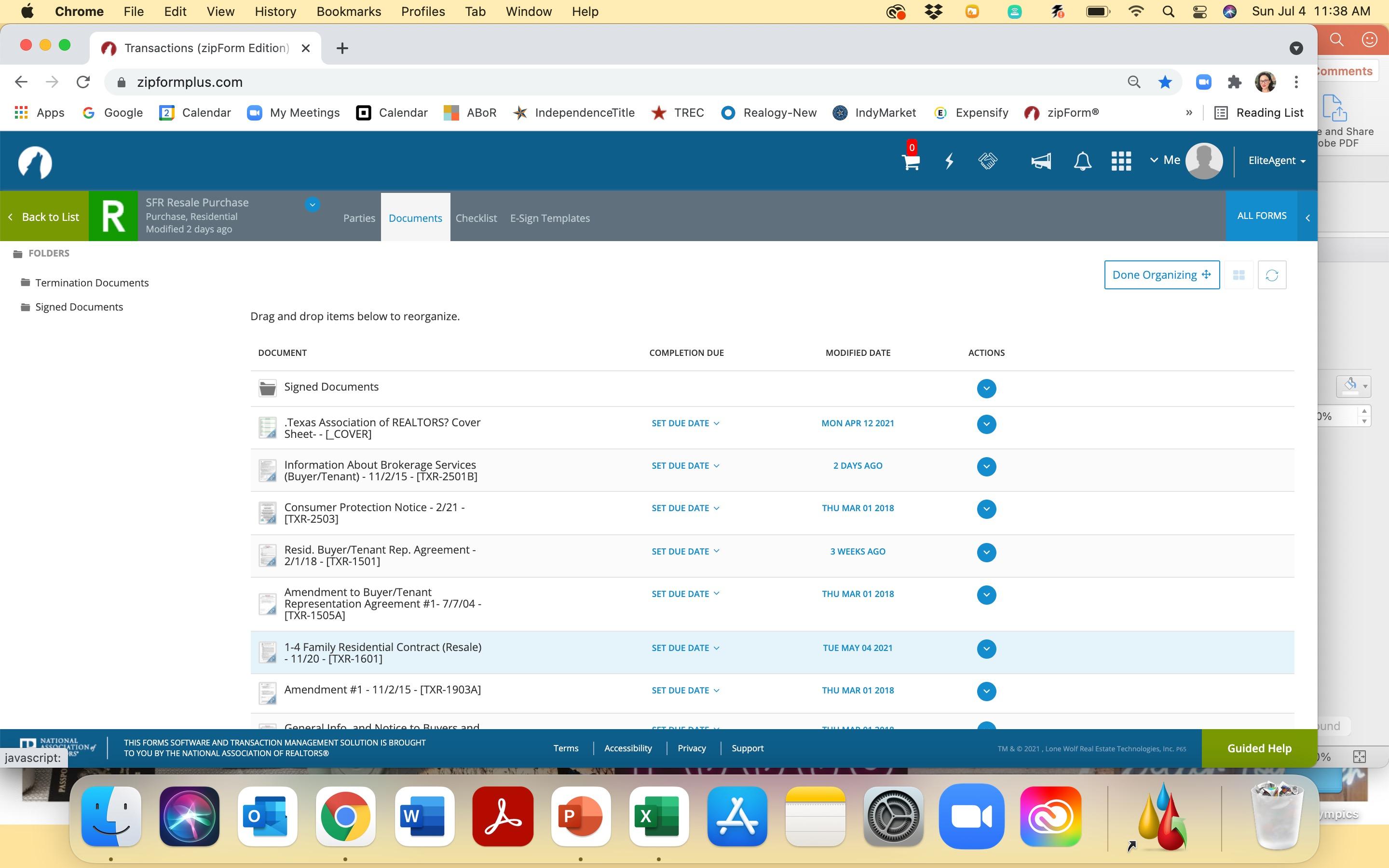The height and width of the screenshot is (868, 1389).
Task: Open Set Due Date for Consumer Protection Notice
Action: point(685,508)
